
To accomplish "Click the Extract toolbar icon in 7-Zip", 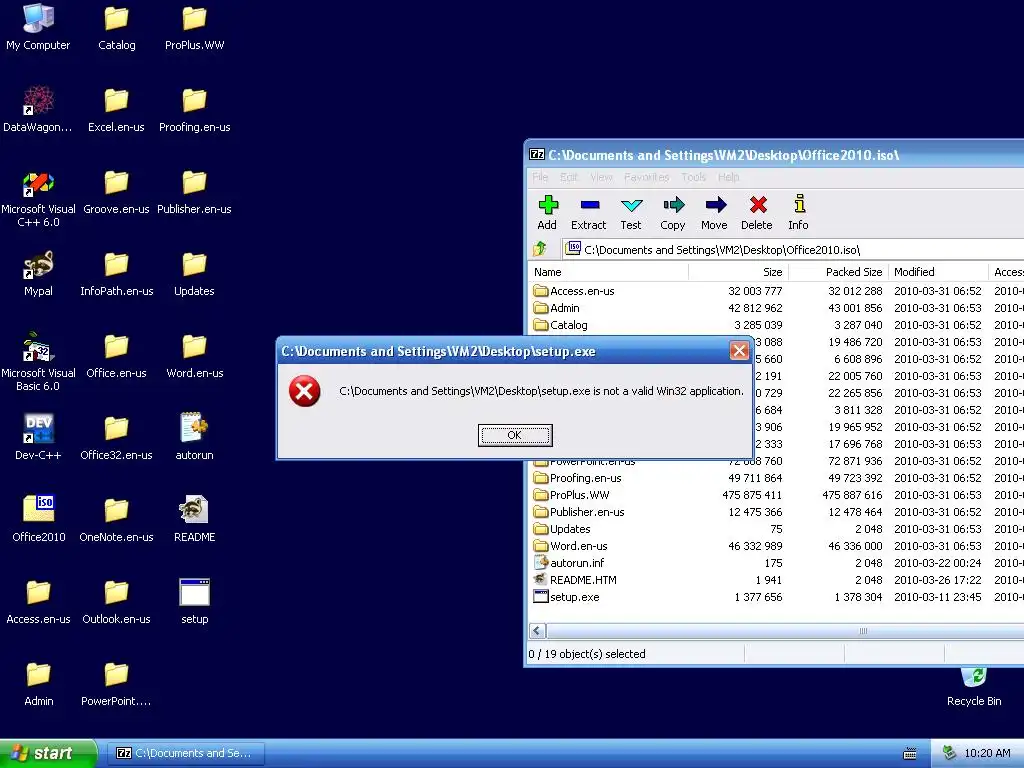I will click(588, 213).
